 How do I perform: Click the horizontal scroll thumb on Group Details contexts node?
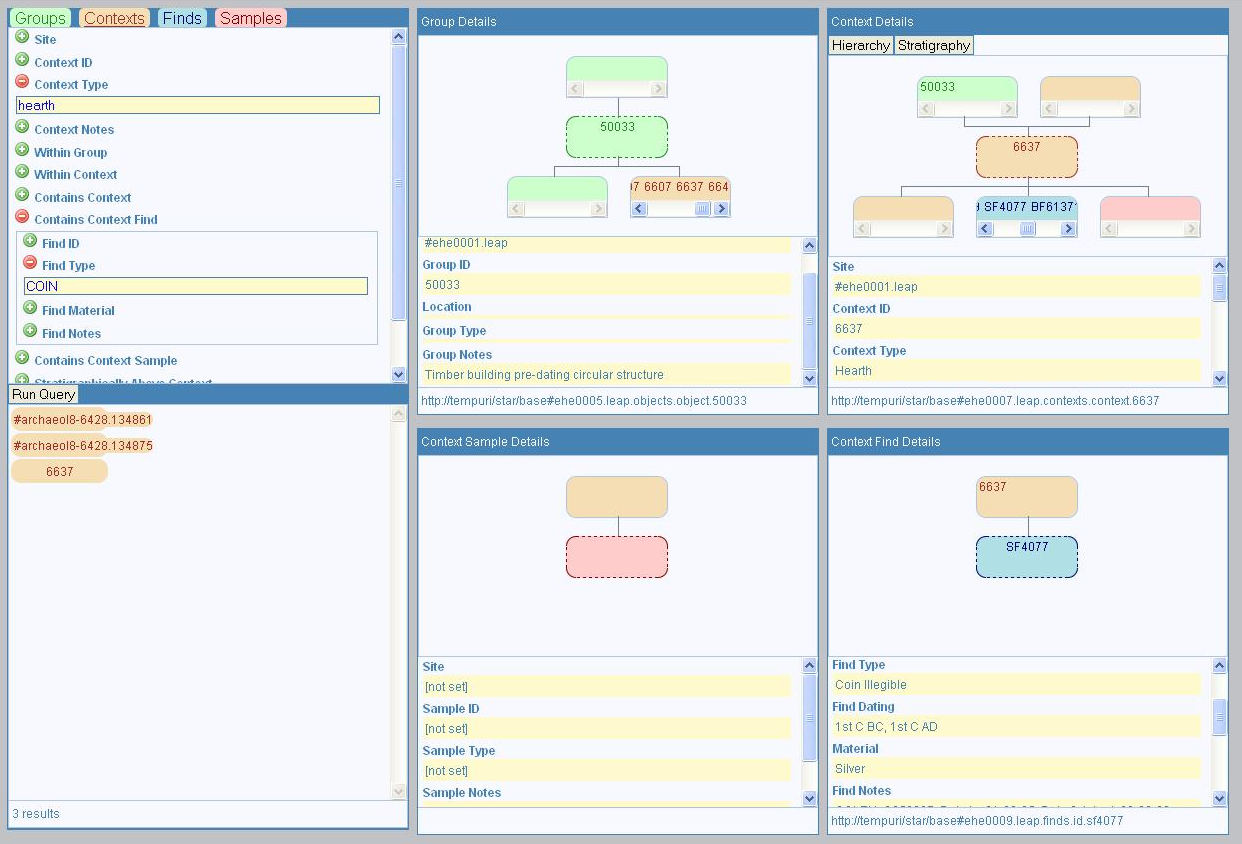(703, 209)
